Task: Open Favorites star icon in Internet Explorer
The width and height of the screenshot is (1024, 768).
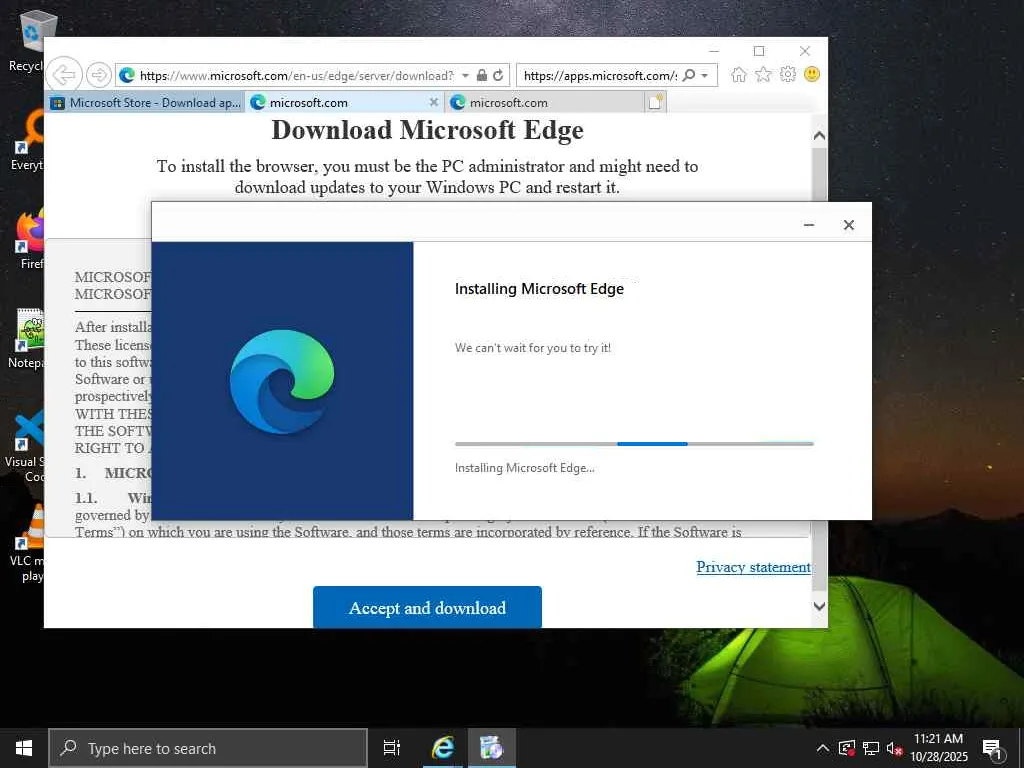Action: [x=763, y=74]
